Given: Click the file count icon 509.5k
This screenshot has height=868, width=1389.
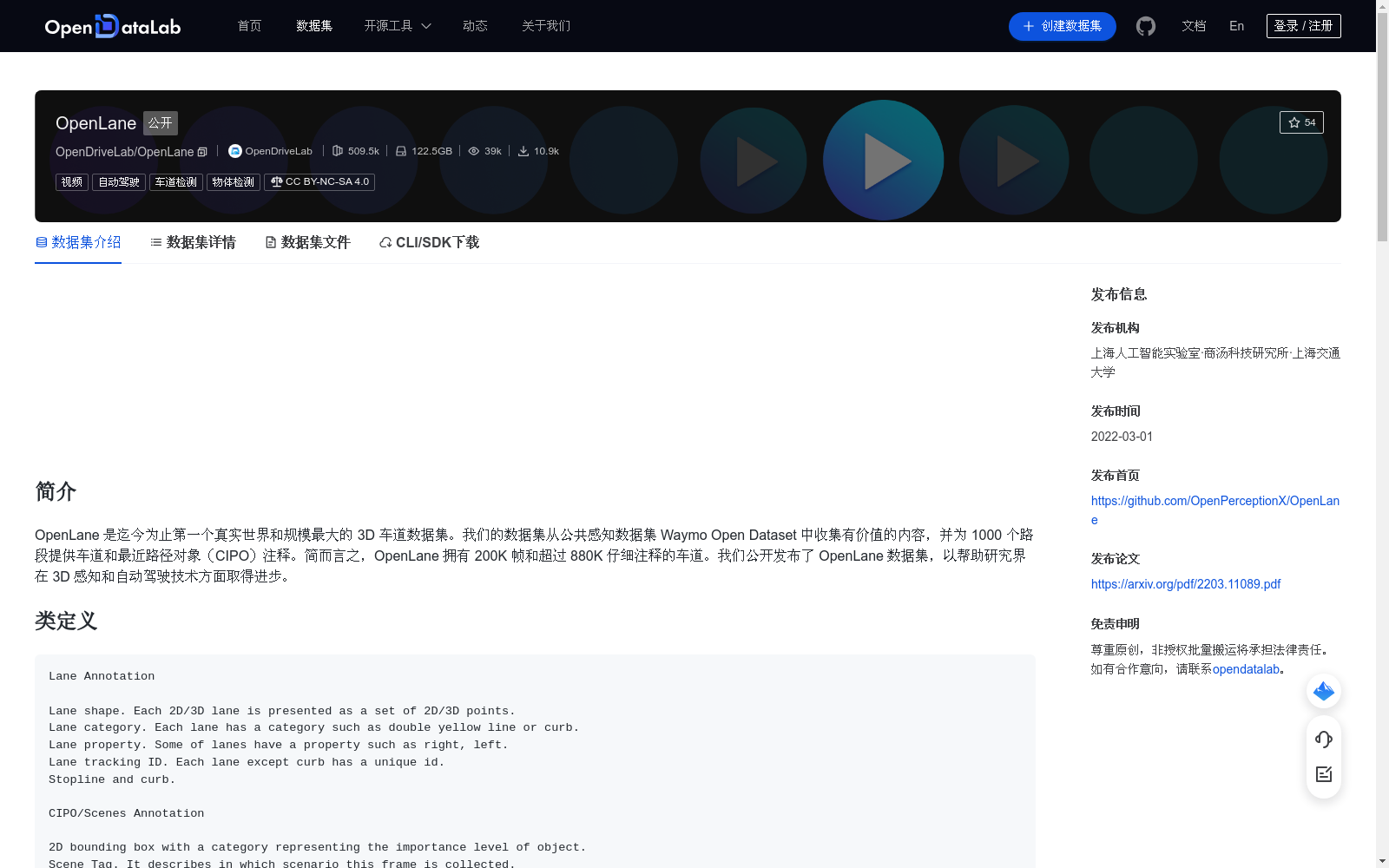Looking at the screenshot, I should click(338, 151).
